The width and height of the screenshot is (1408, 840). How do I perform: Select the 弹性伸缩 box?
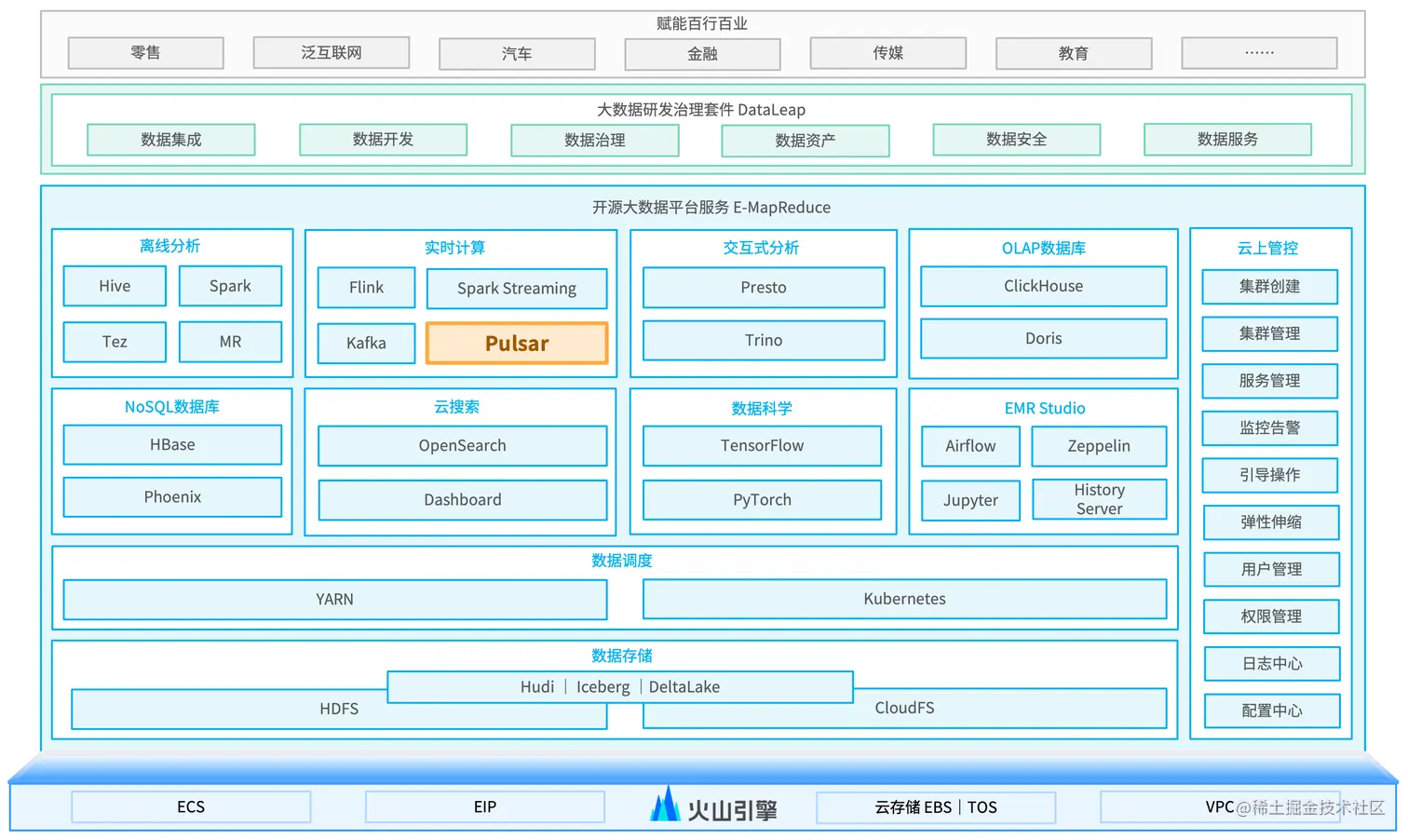1271,522
